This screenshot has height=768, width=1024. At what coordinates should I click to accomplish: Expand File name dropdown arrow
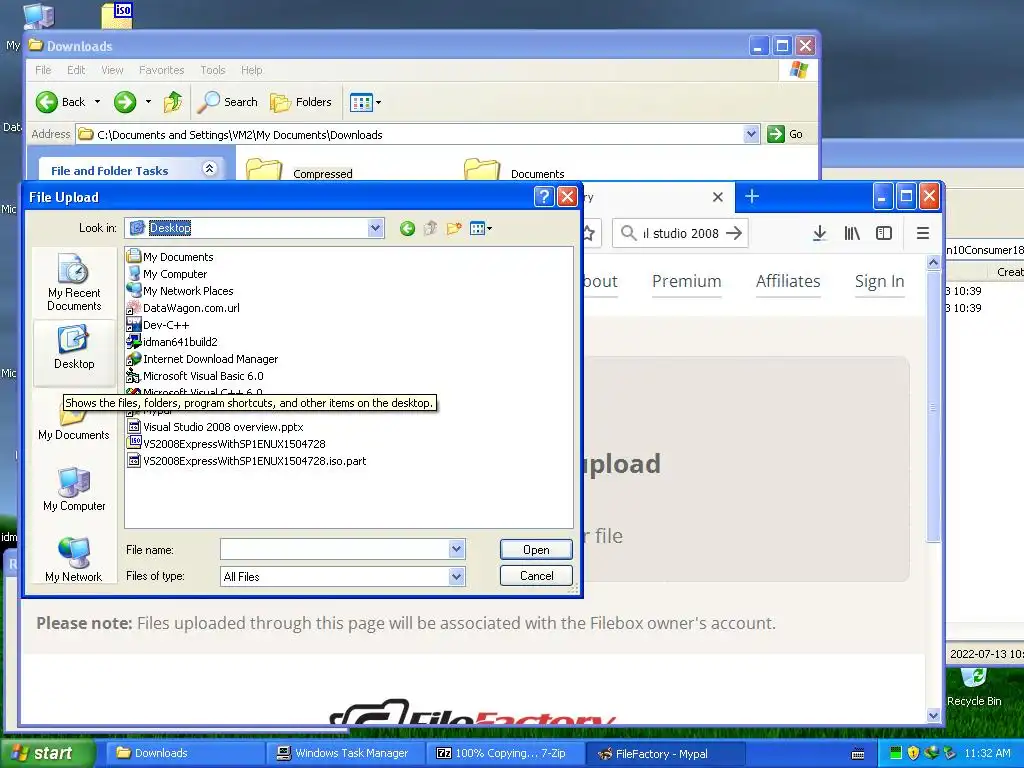coord(456,549)
